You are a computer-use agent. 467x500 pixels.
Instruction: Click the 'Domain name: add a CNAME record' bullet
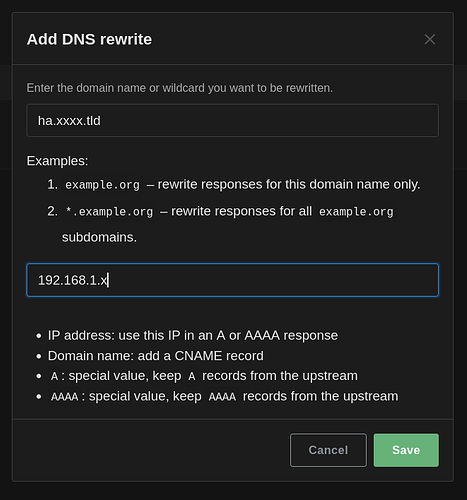(156, 356)
